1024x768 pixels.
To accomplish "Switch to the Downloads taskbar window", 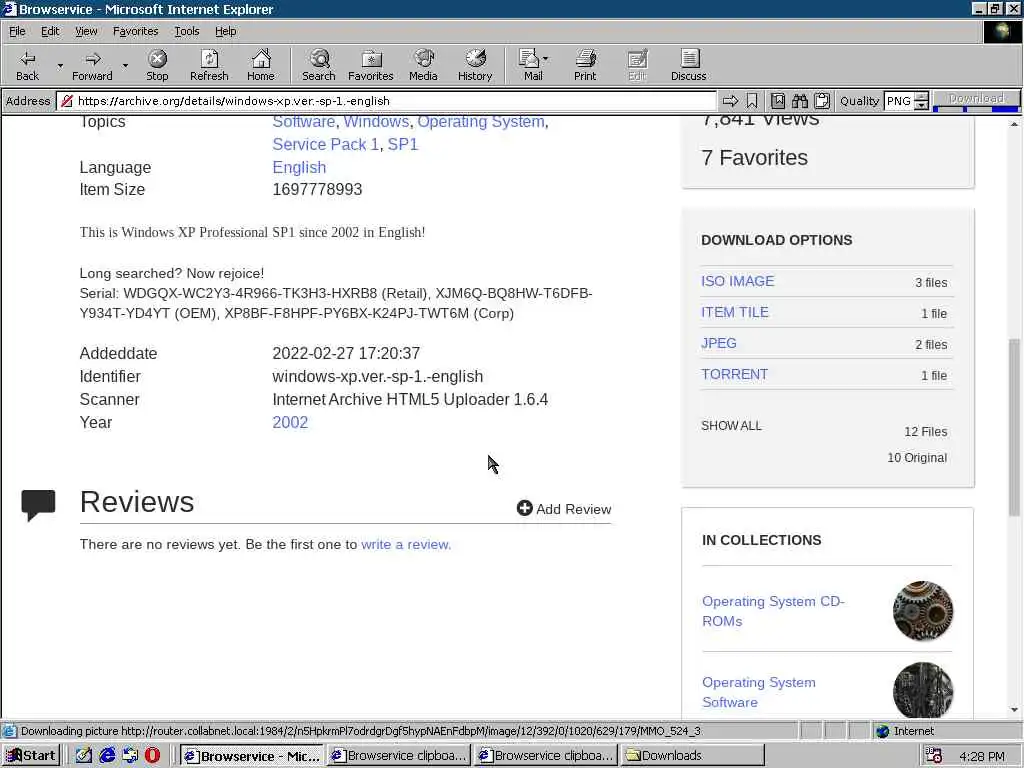I will click(692, 756).
